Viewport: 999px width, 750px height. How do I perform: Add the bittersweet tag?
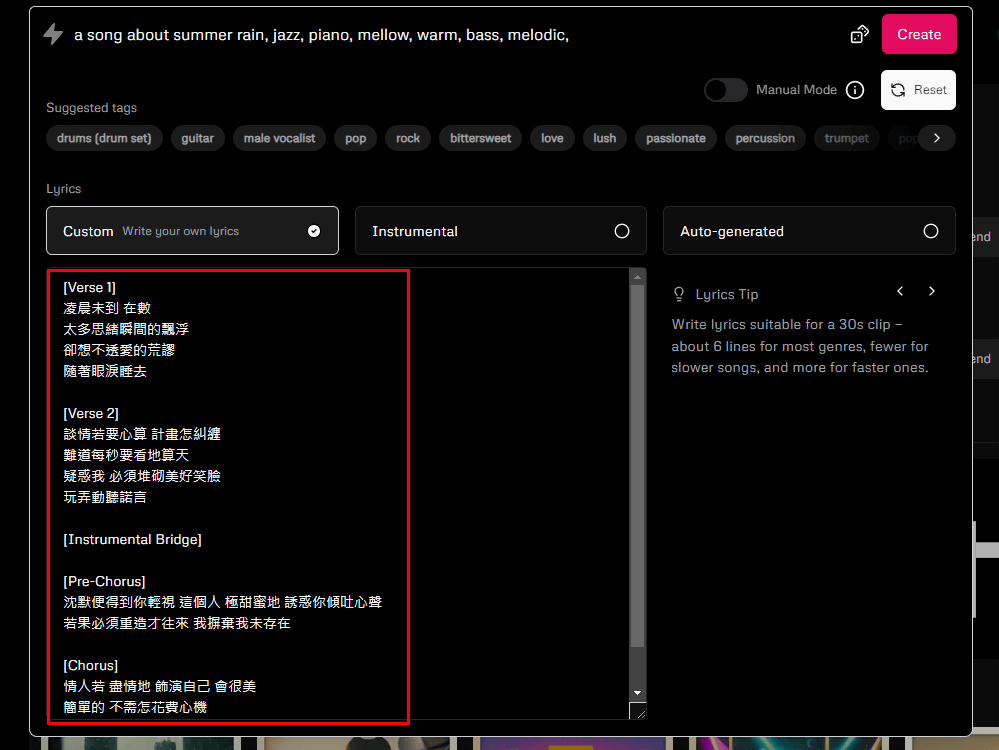pyautogui.click(x=480, y=138)
